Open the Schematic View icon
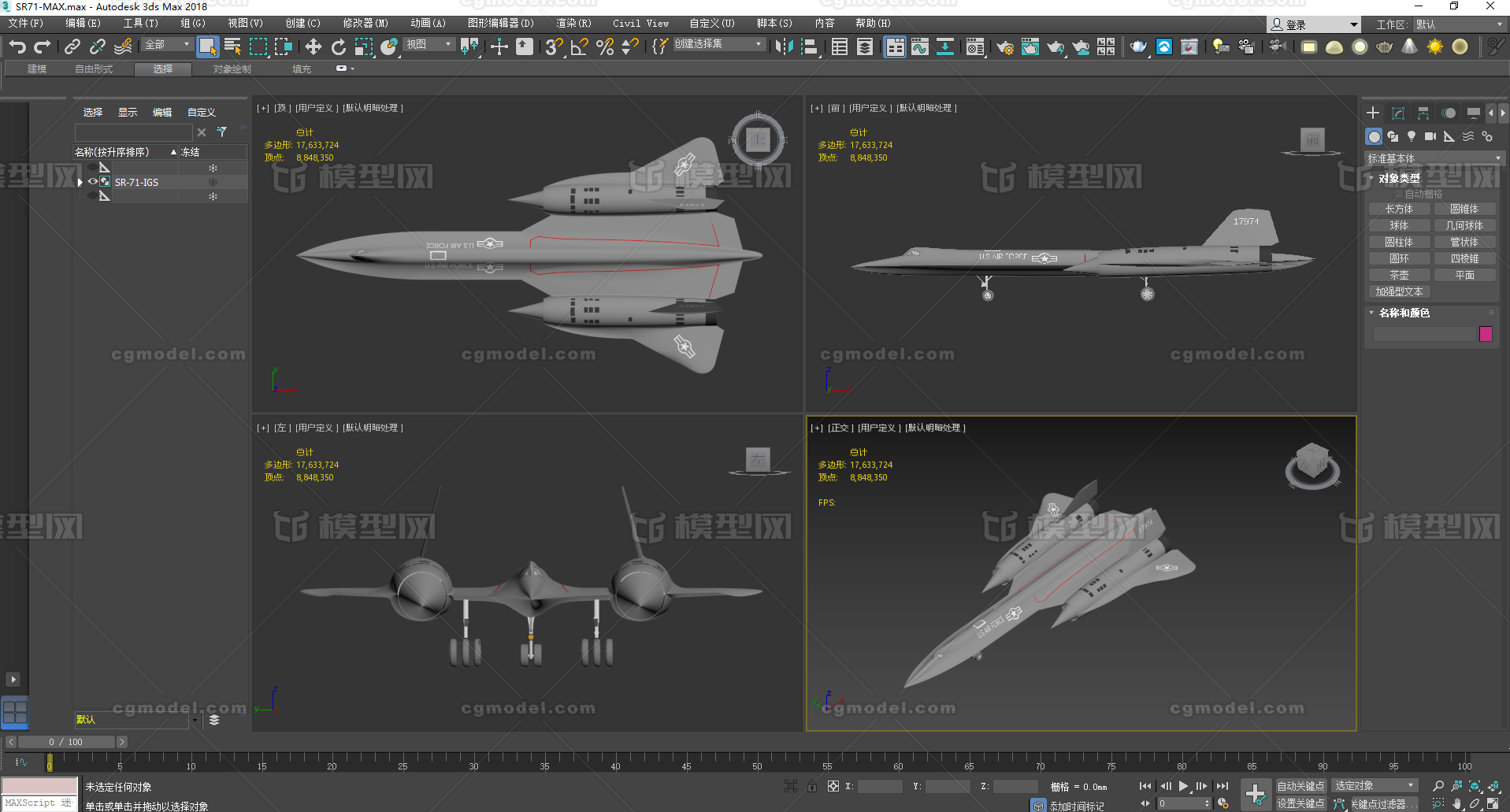This screenshot has width=1510, height=812. click(x=945, y=46)
